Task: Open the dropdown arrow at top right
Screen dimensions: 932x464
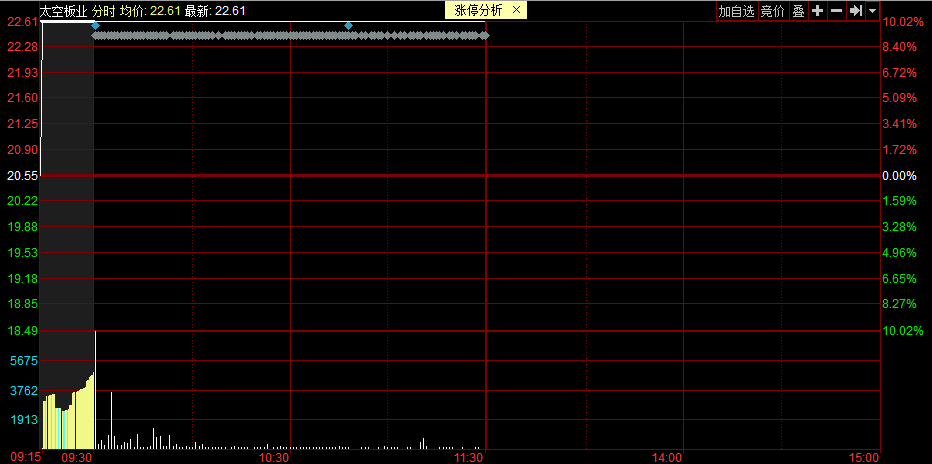Action: coord(873,11)
